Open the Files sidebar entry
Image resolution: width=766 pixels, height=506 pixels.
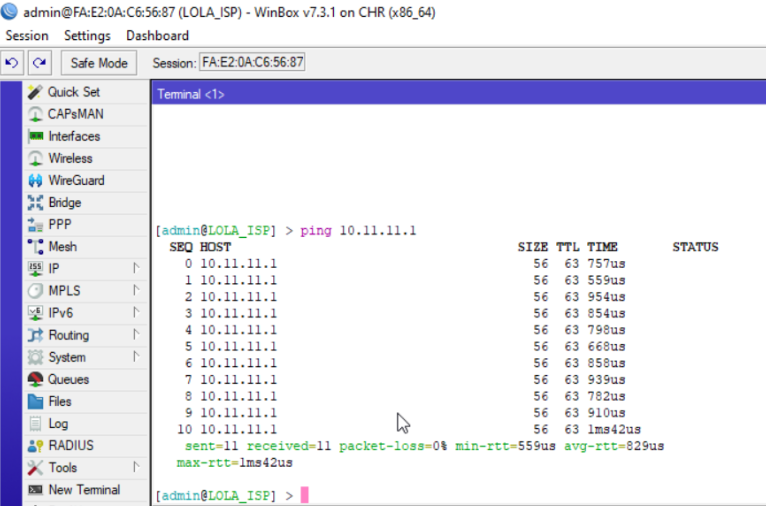point(36,401)
